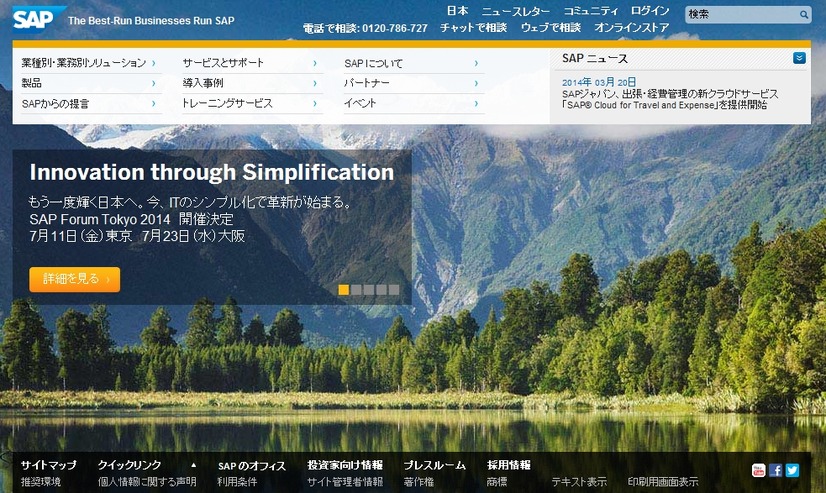Screen dimensions: 826x493
Task: Open 推奨環境 footer link
Action: click(41, 481)
